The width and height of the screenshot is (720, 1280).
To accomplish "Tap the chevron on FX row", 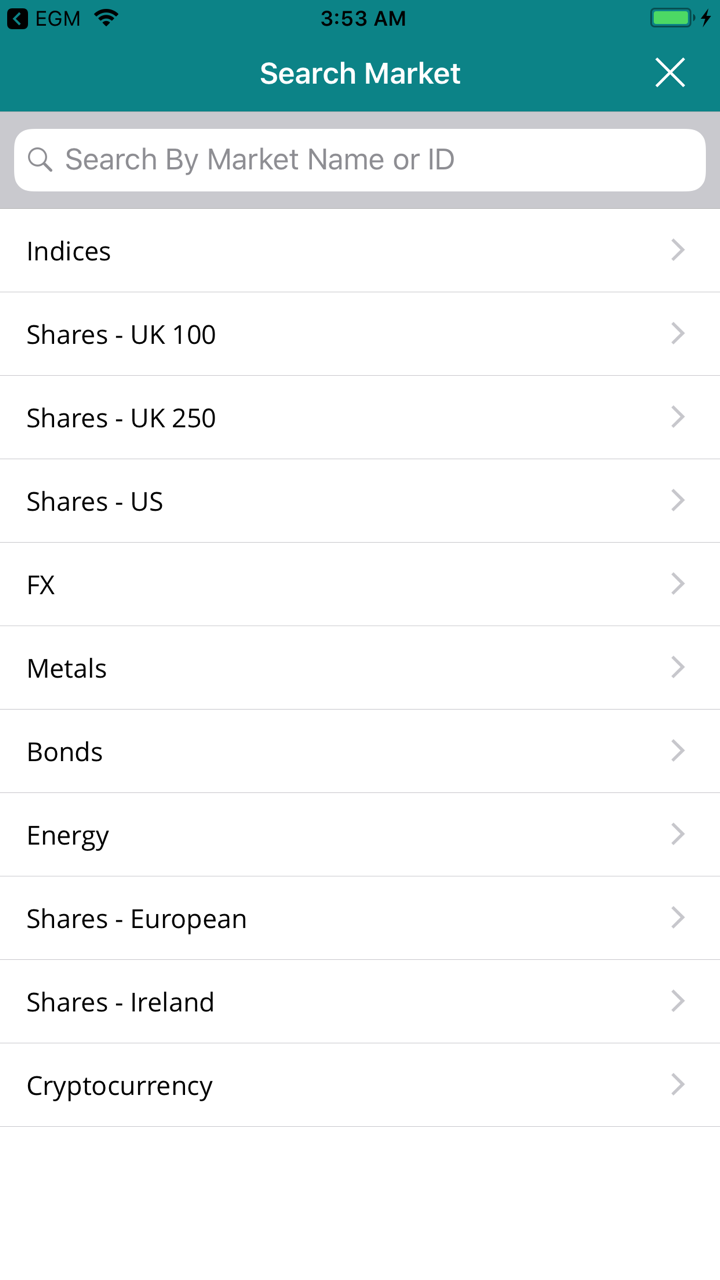I will click(x=678, y=584).
